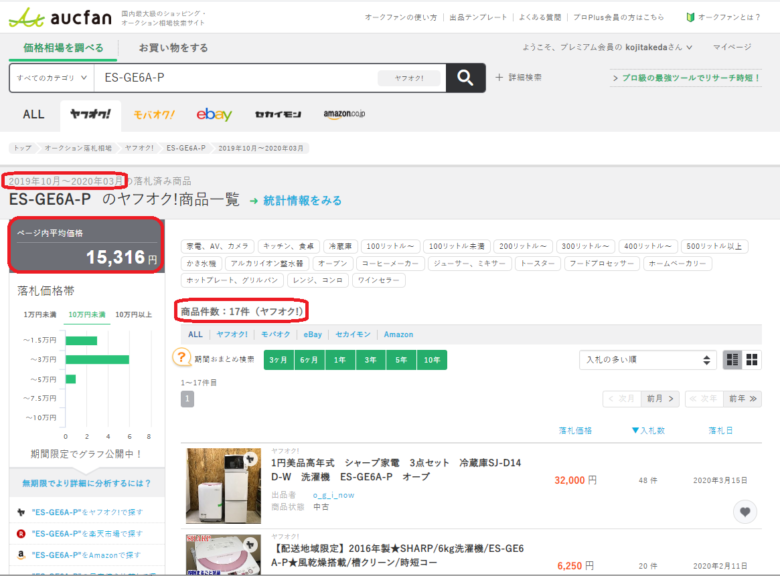Click the plus icon for 詳細検索

click(499, 78)
